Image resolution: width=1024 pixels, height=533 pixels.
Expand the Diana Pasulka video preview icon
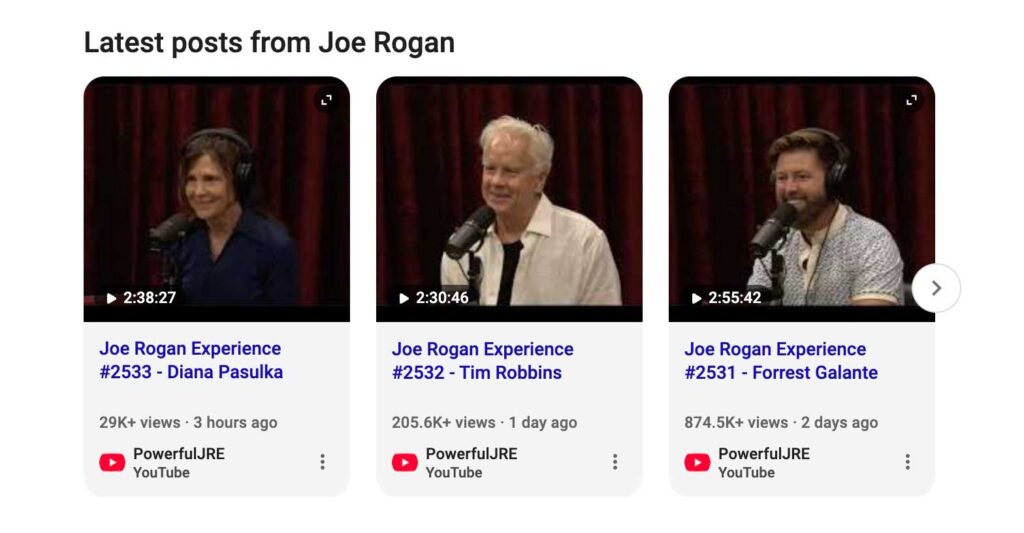(x=327, y=100)
